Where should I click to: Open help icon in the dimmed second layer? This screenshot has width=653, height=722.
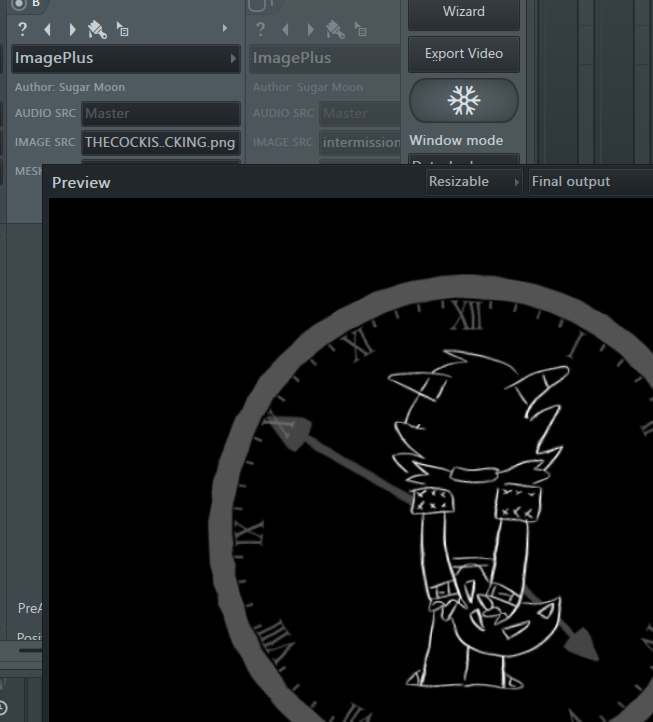click(260, 30)
